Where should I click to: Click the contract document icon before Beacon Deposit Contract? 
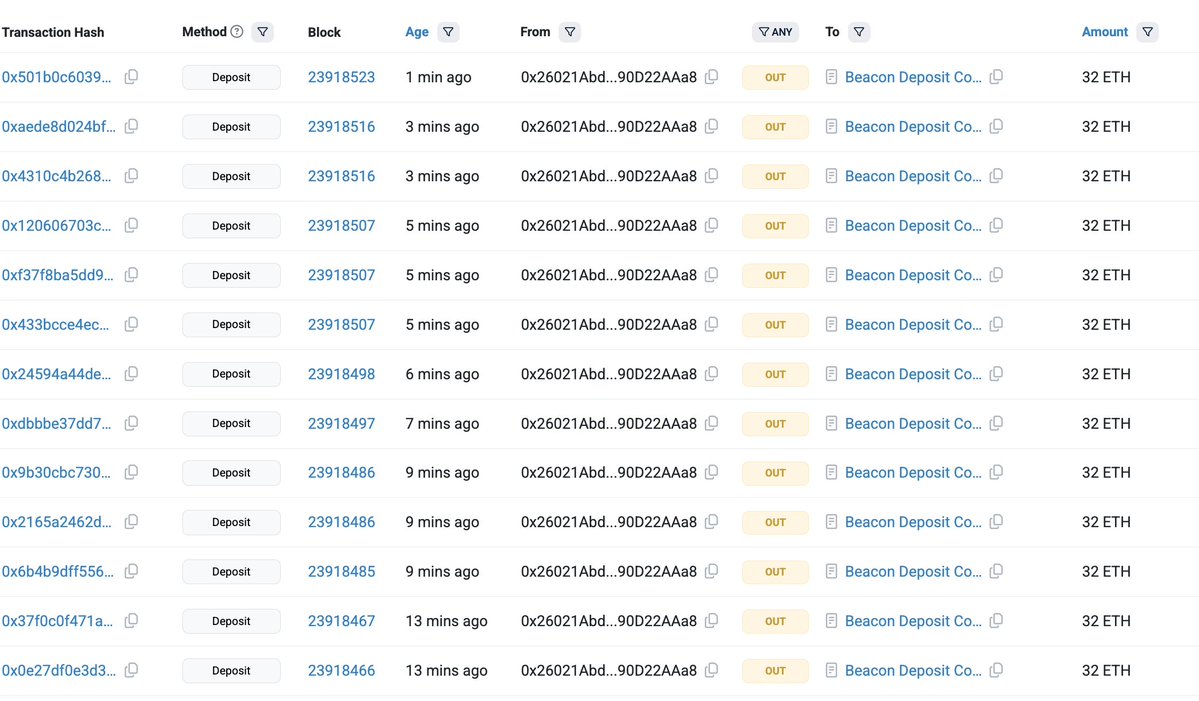pos(831,77)
